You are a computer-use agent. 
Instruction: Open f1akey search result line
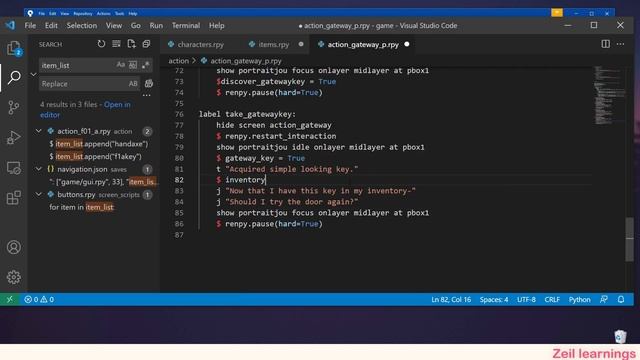click(x=96, y=156)
